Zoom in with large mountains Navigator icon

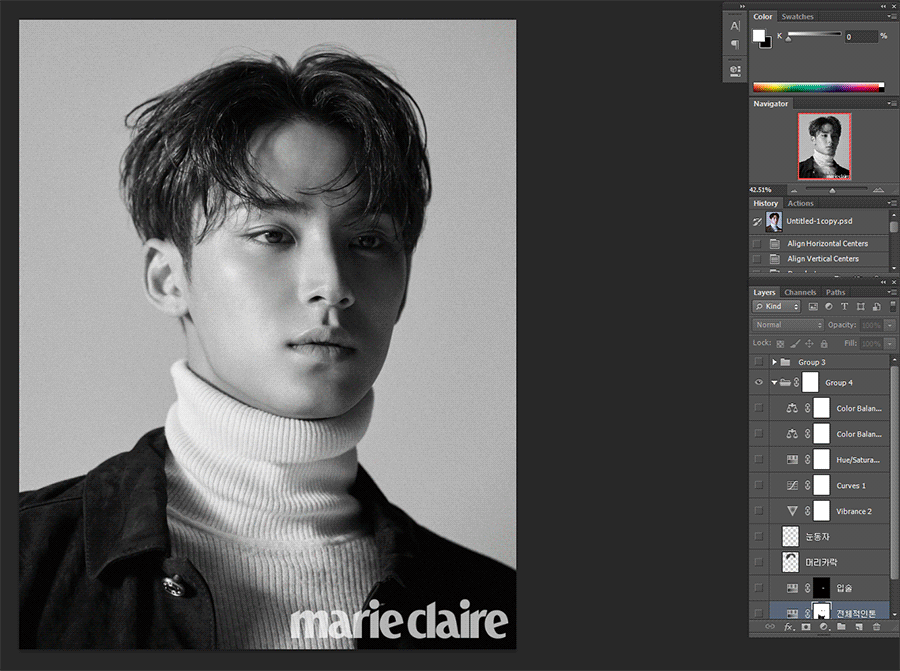[x=878, y=189]
